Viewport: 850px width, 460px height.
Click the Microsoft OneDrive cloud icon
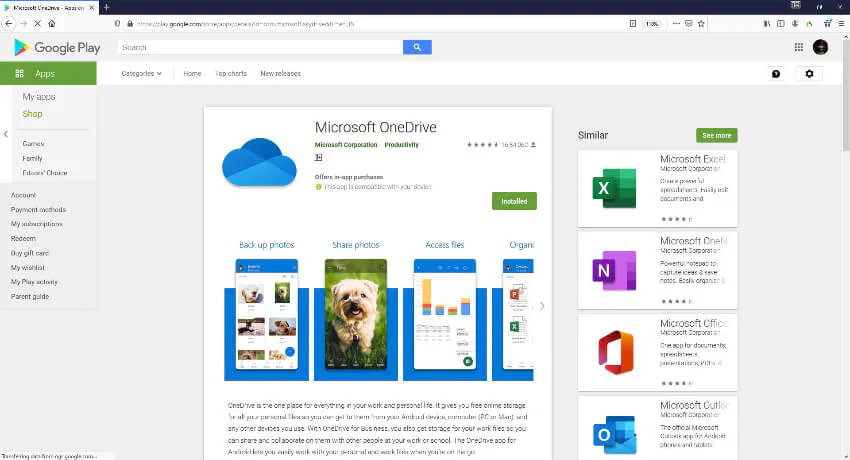(259, 162)
